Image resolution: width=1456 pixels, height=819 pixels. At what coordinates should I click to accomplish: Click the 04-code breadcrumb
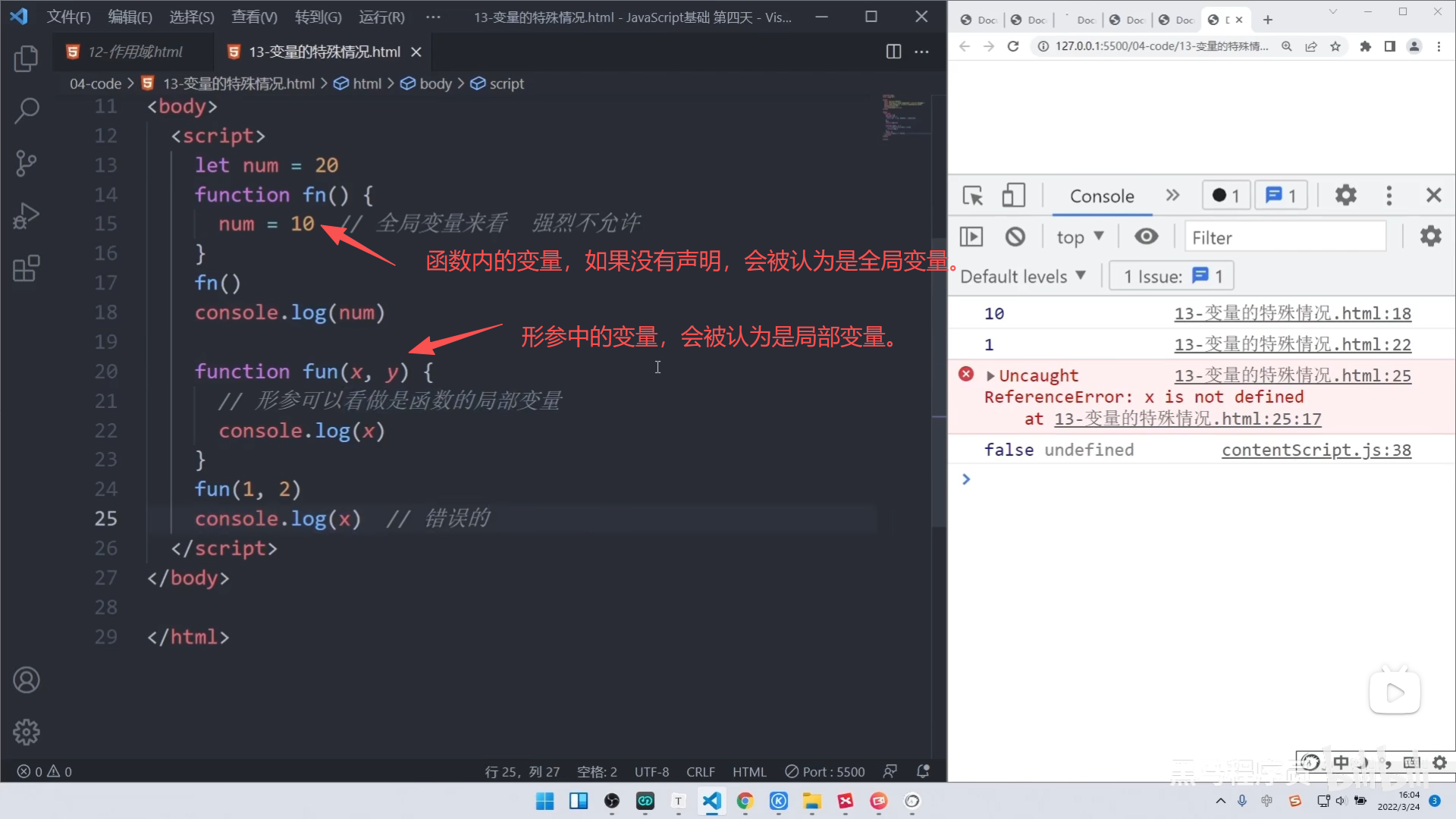[96, 83]
